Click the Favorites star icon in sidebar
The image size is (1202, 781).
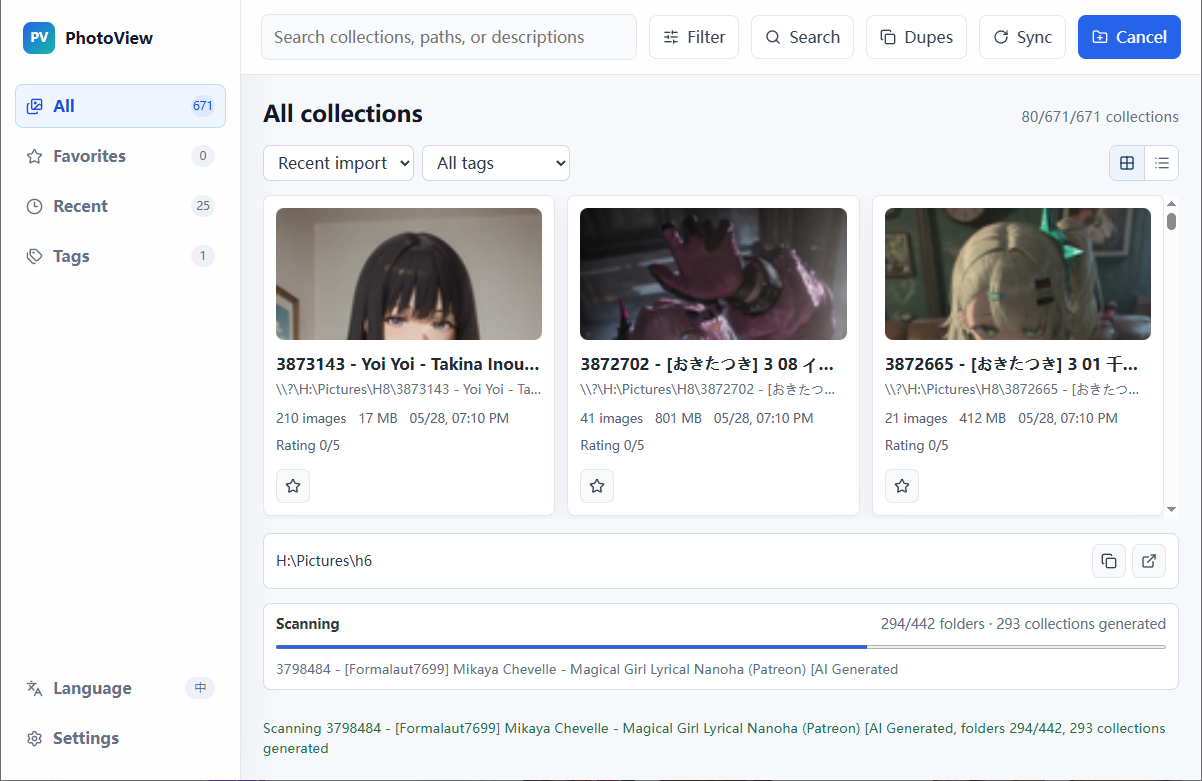click(x=35, y=156)
